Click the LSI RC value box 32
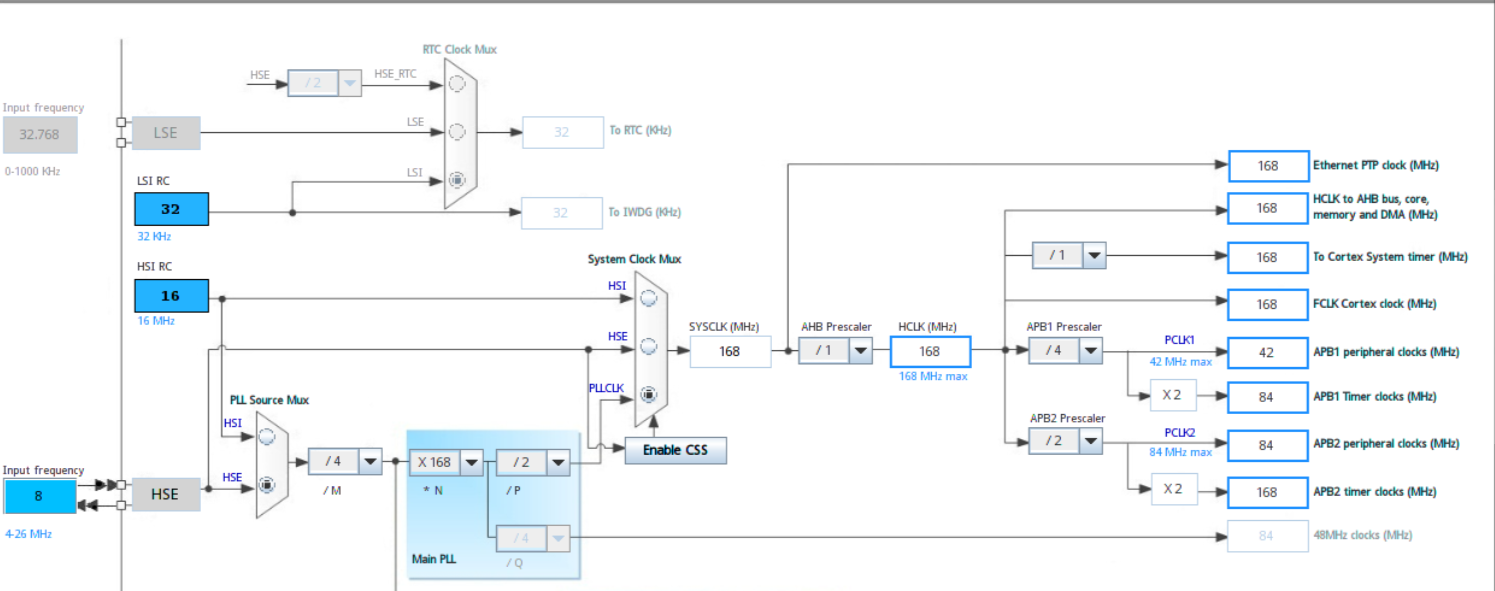Viewport: 1495px width, 591px height. pos(171,209)
